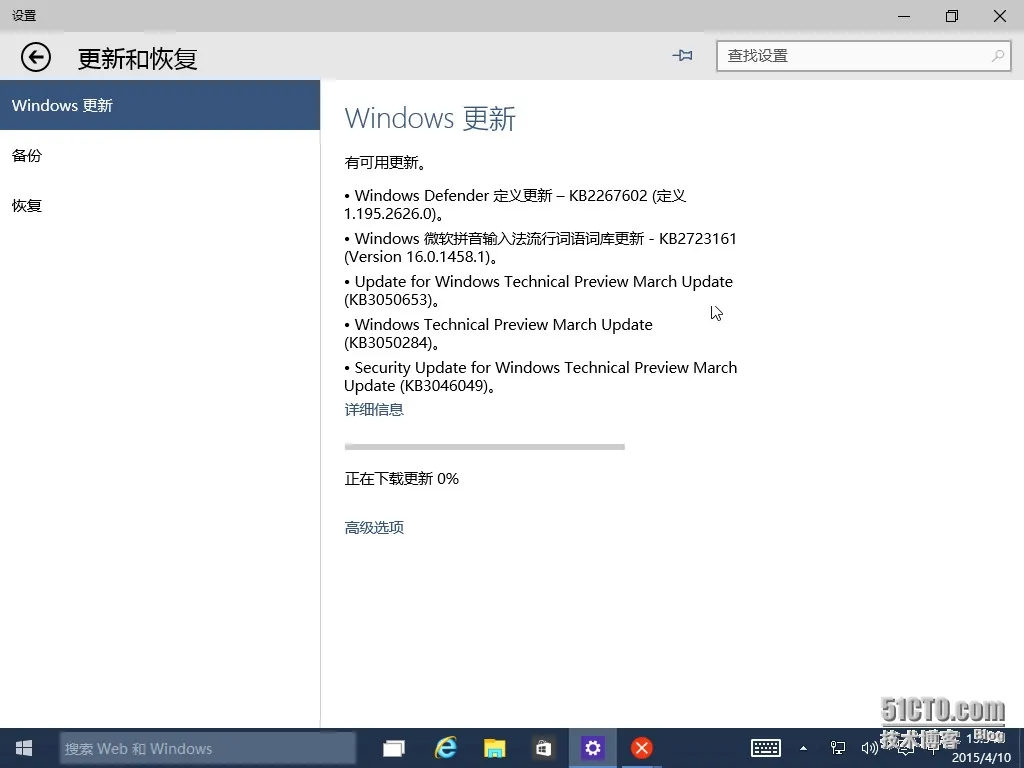Launch Internet Explorer from the taskbar
Screen dimensions: 1024x768
coord(446,748)
